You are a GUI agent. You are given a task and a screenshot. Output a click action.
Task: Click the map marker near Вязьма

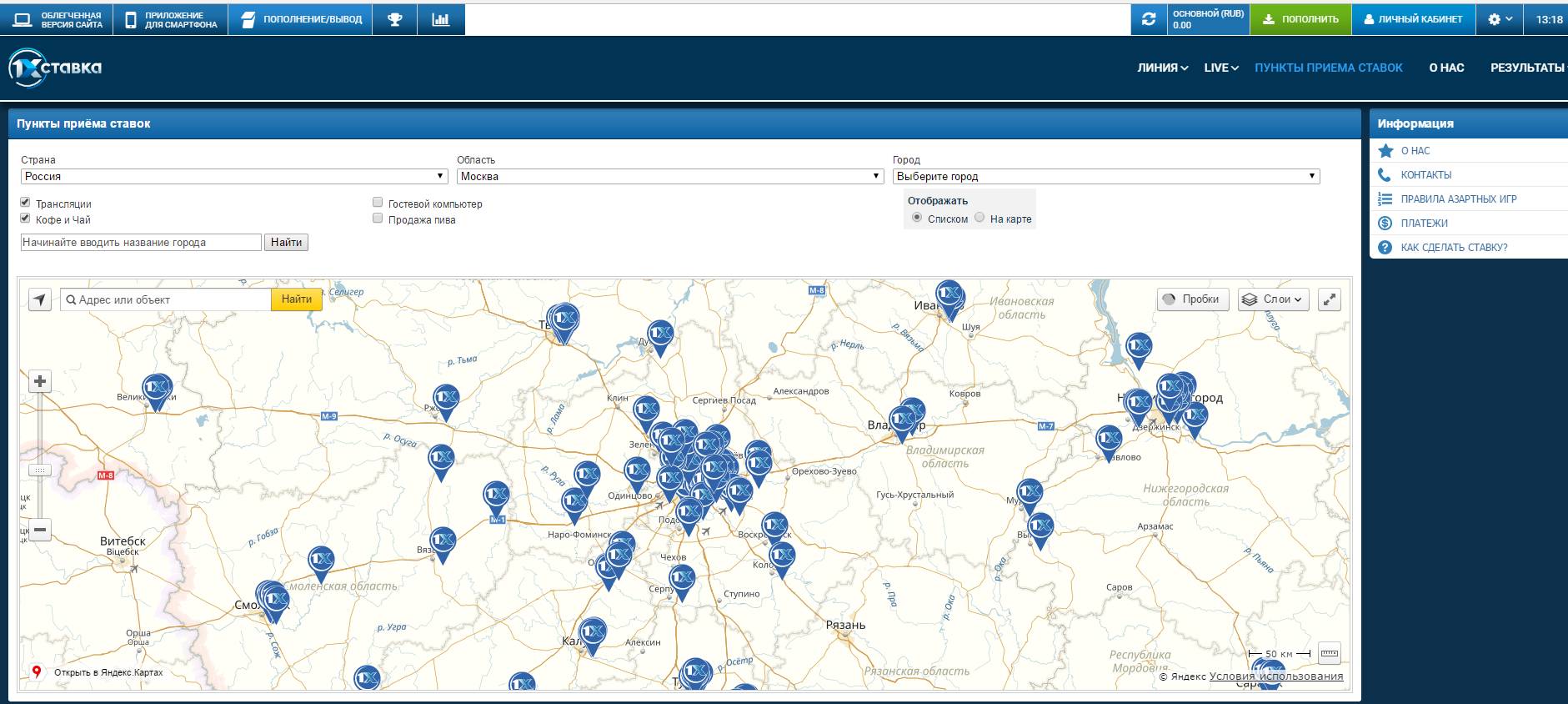coord(443,544)
